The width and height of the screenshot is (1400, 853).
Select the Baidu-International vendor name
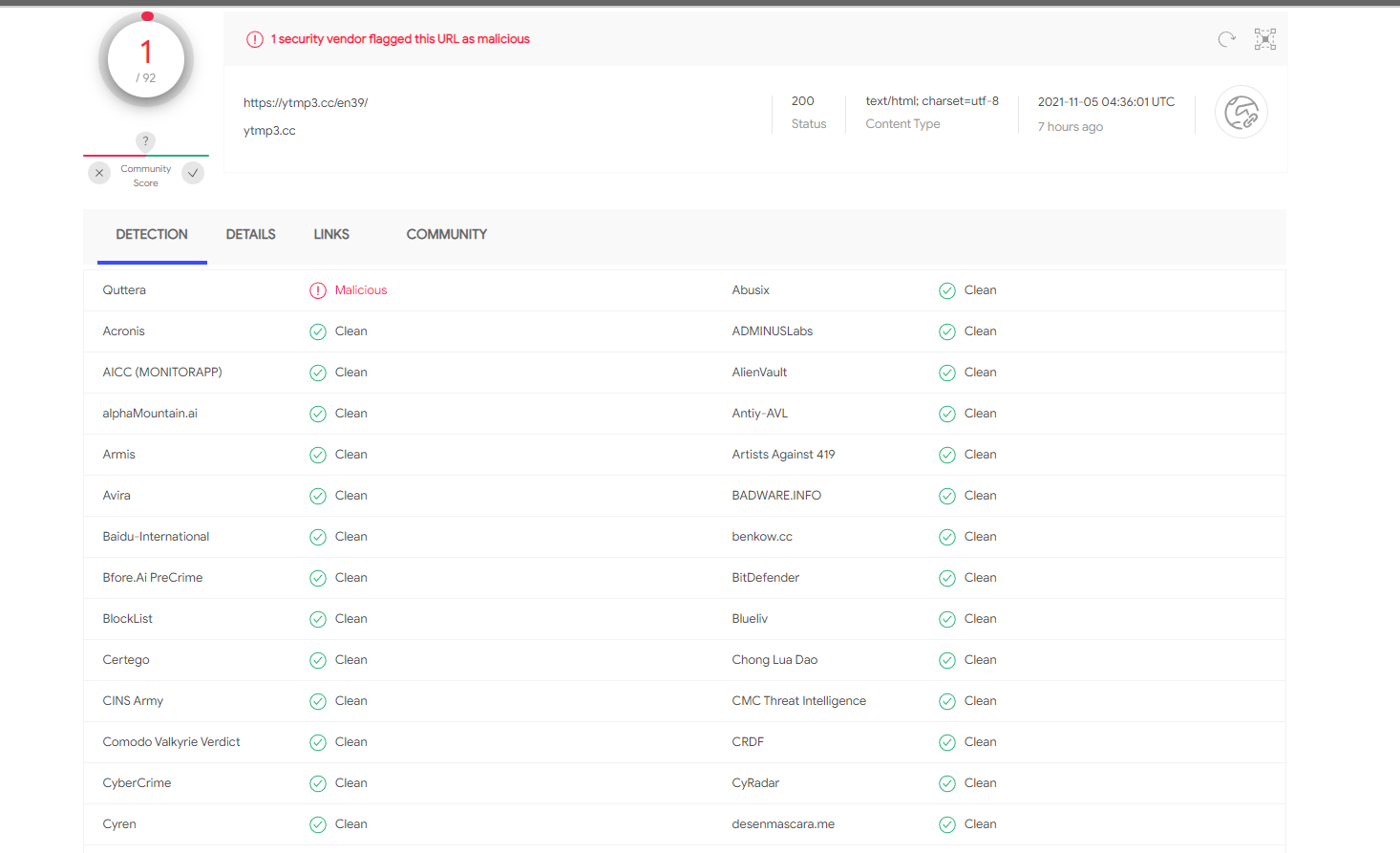pyautogui.click(x=156, y=537)
